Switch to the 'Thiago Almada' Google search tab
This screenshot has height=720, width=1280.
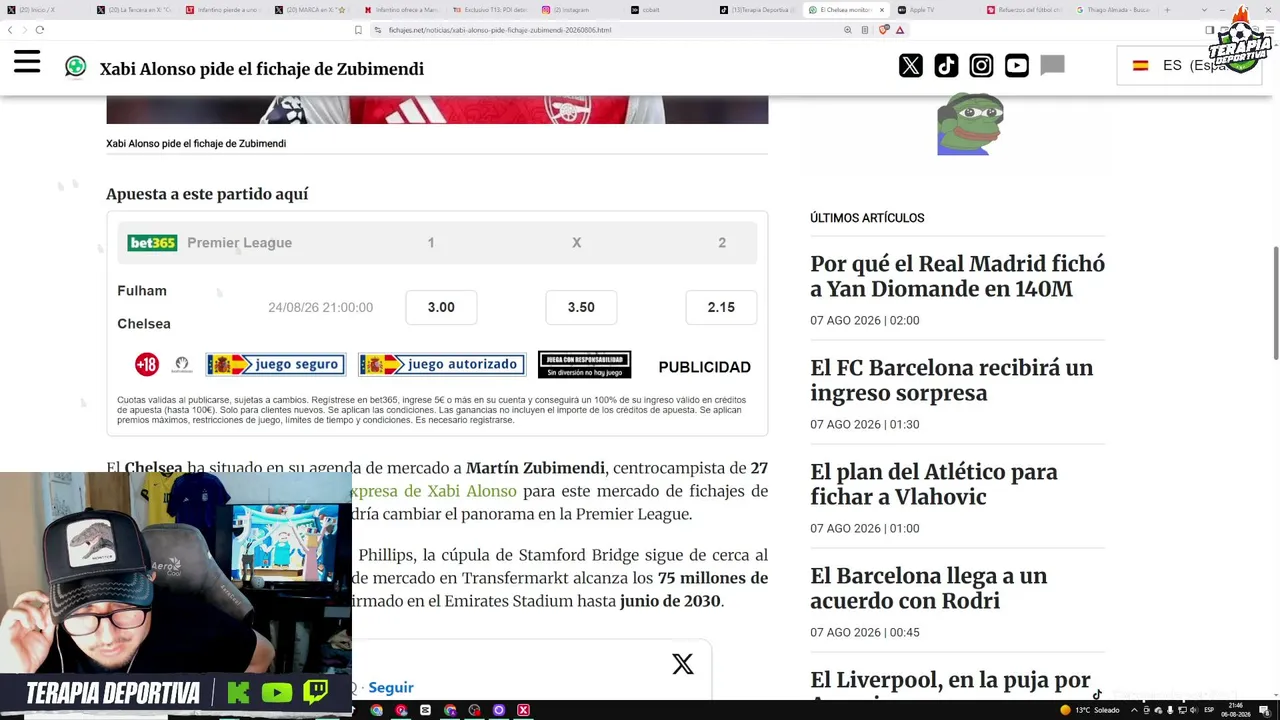coord(1115,10)
